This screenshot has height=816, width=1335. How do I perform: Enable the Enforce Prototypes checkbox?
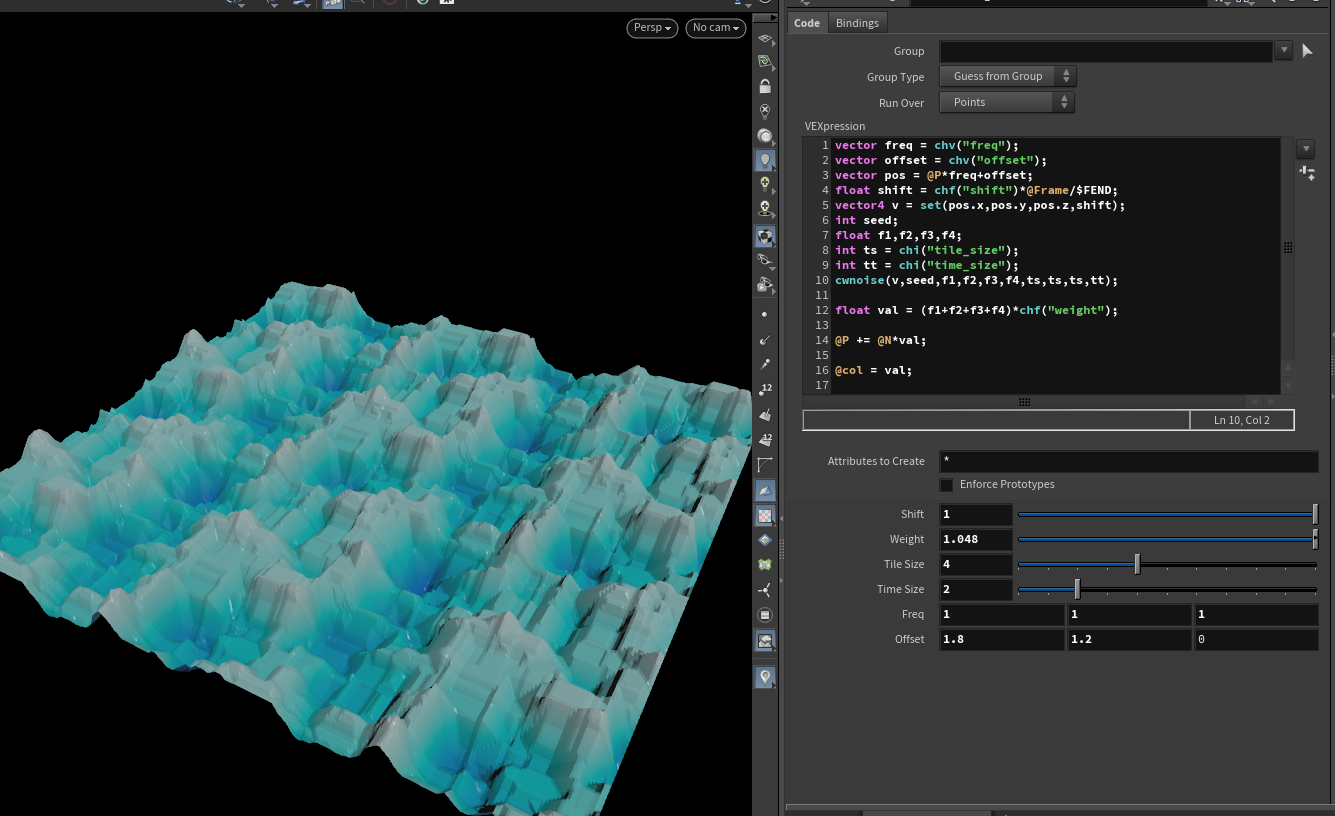click(x=946, y=485)
